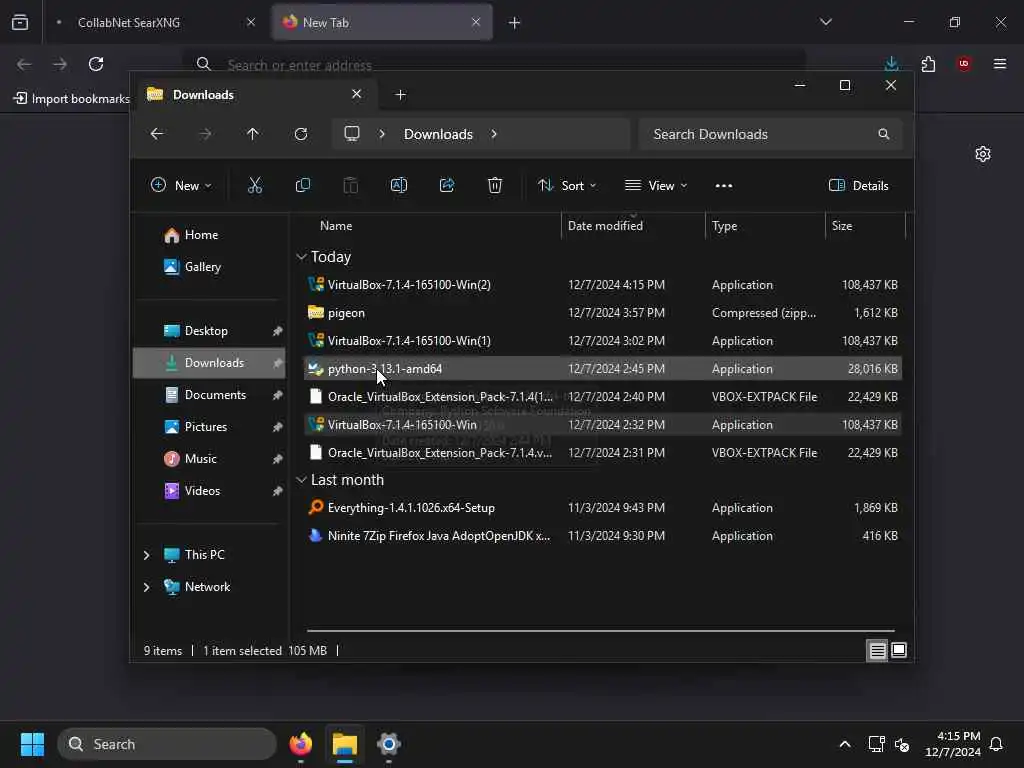Select the Downloads Explorer tab
The height and width of the screenshot is (768, 1024).
(x=255, y=95)
